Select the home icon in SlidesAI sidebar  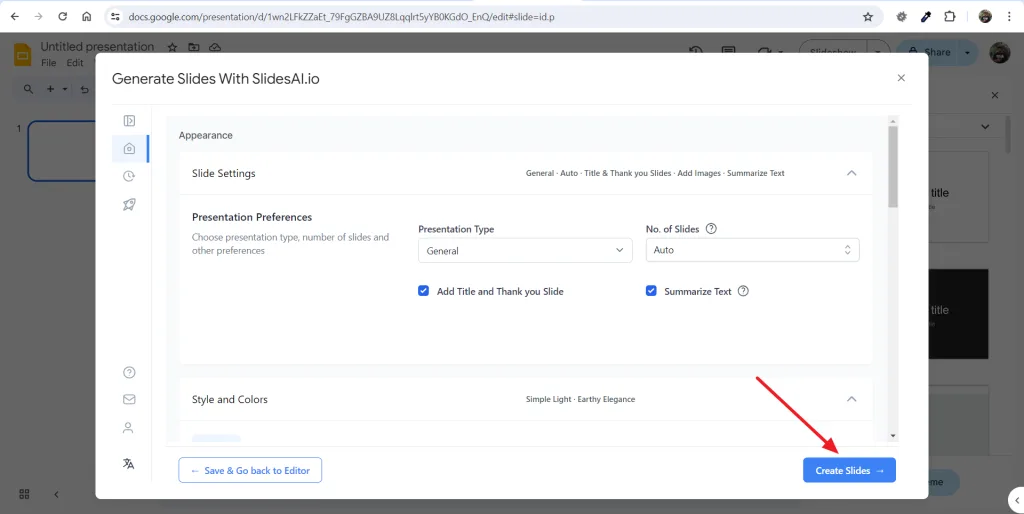[x=129, y=149]
